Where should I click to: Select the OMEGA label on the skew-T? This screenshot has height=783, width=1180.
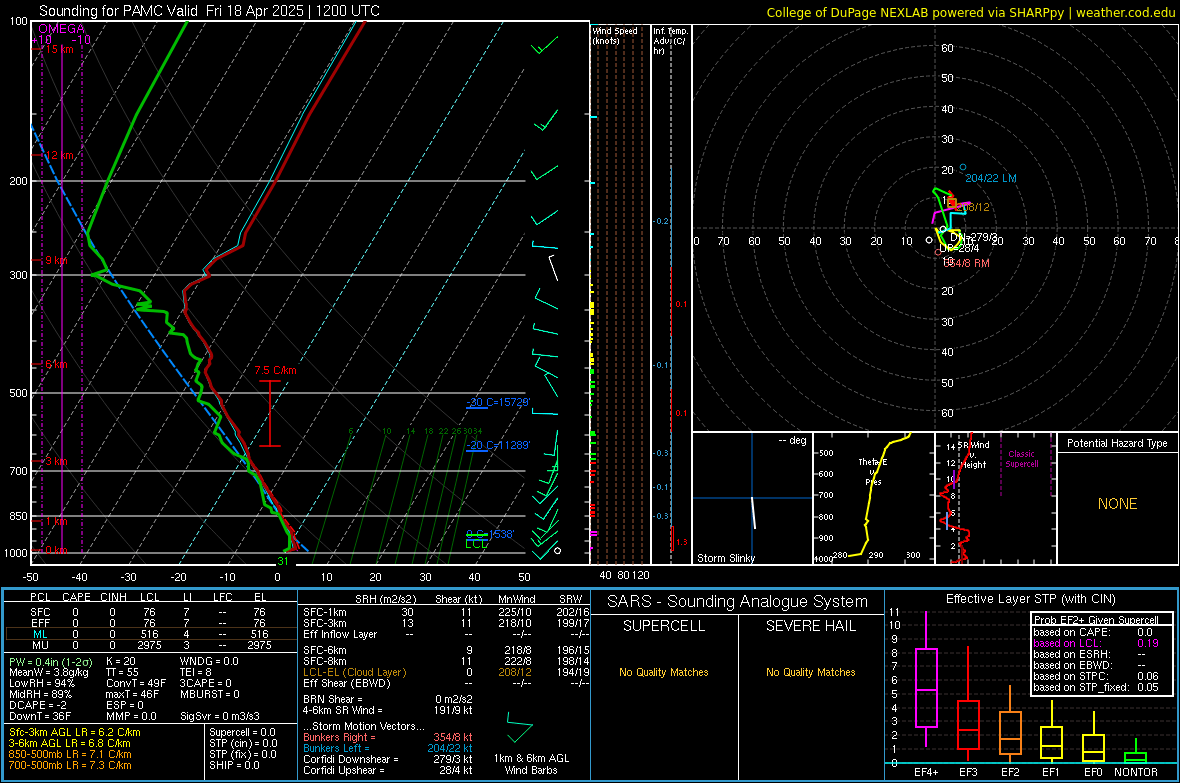[x=61, y=29]
